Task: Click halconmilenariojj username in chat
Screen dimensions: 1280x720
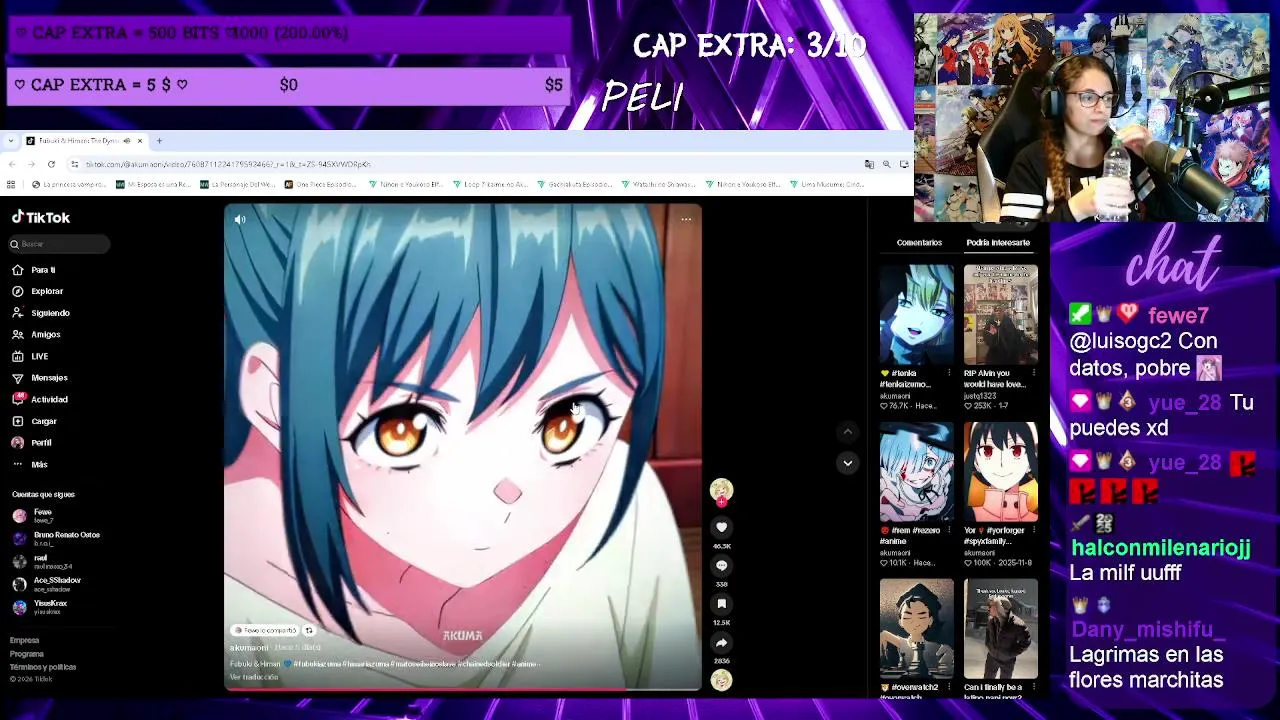Action: point(1160,548)
